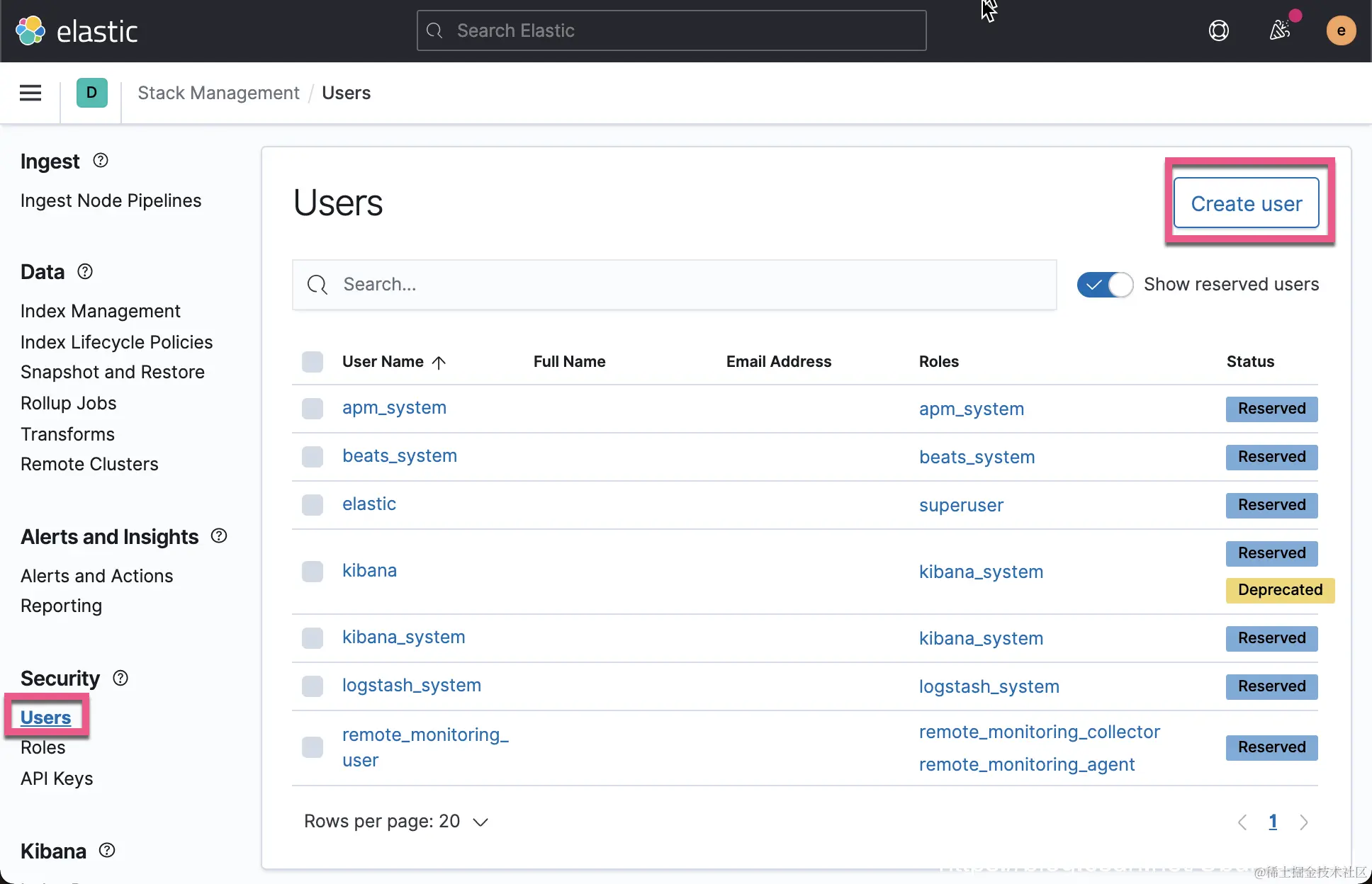The height and width of the screenshot is (884, 1372).
Task: Click the user avatar 'e'
Action: pos(1340,30)
